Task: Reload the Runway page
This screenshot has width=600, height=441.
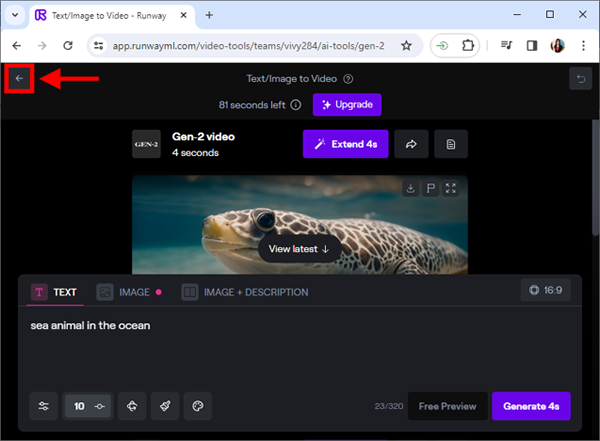Action: coord(68,46)
